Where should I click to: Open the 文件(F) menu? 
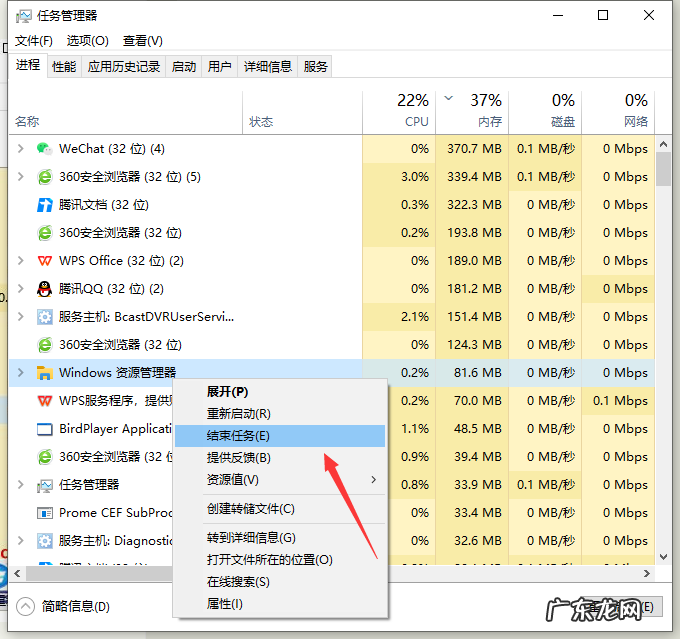(x=34, y=41)
